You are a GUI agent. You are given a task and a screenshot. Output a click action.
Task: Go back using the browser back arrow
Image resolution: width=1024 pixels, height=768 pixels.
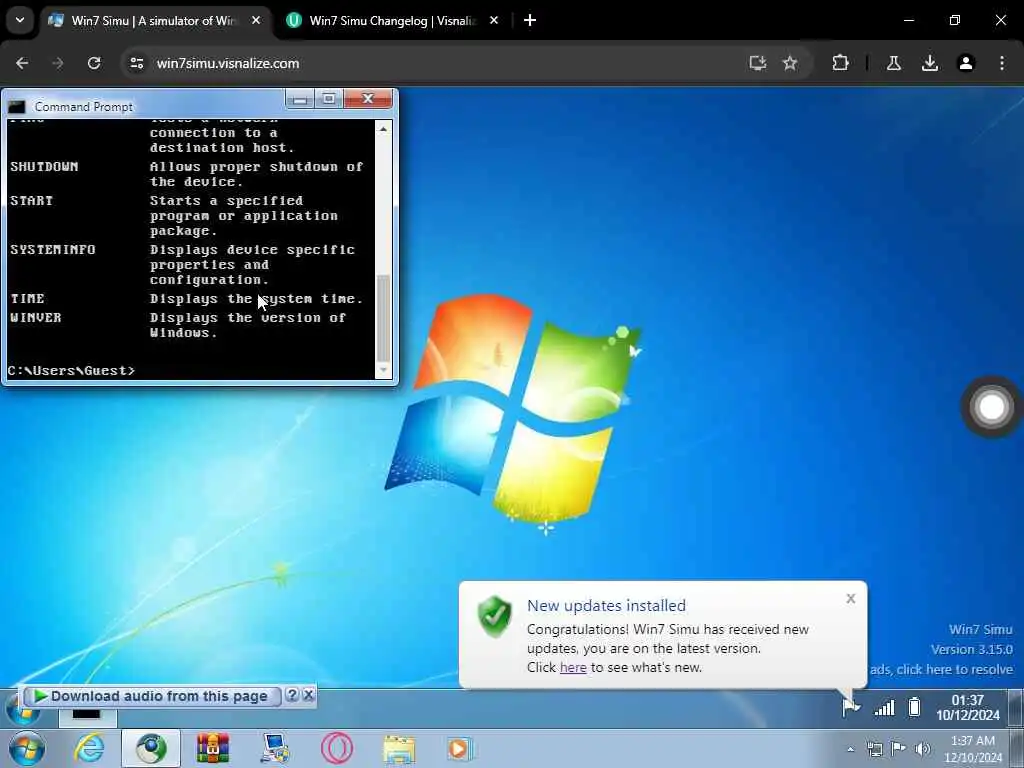(x=22, y=63)
